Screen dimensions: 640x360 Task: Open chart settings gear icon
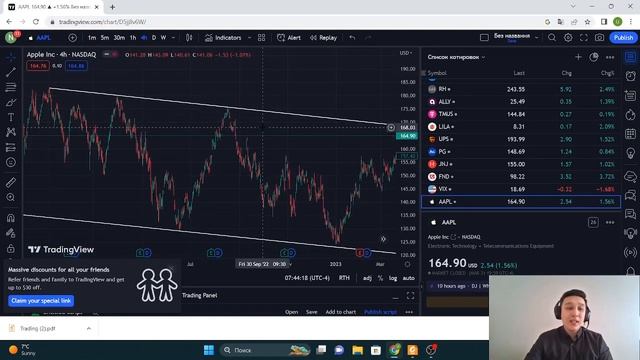point(568,38)
